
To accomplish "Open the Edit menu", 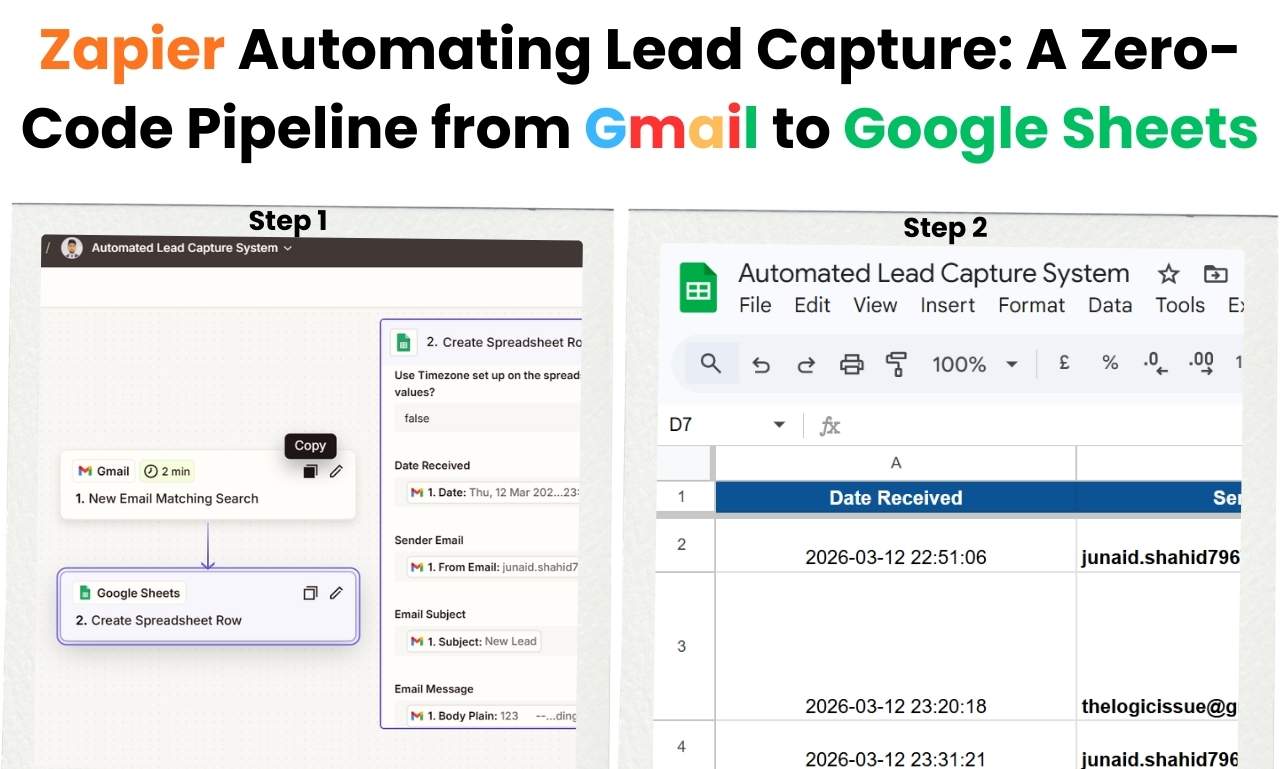I will 812,305.
